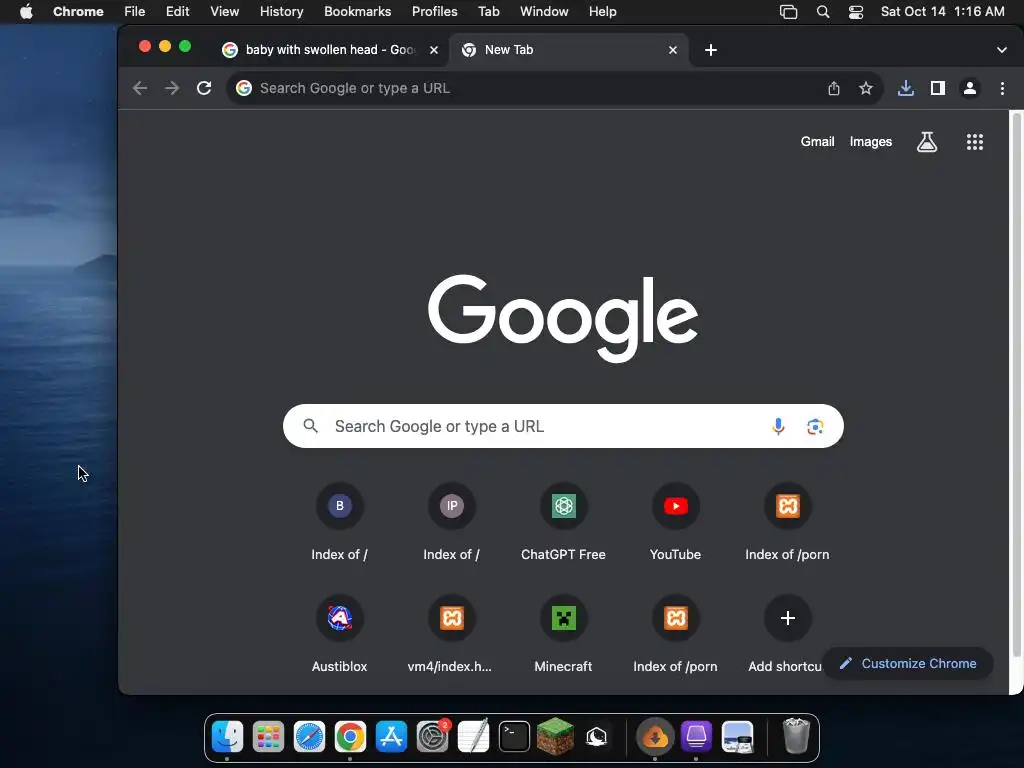Launch Minecraft from the Dock

555,737
